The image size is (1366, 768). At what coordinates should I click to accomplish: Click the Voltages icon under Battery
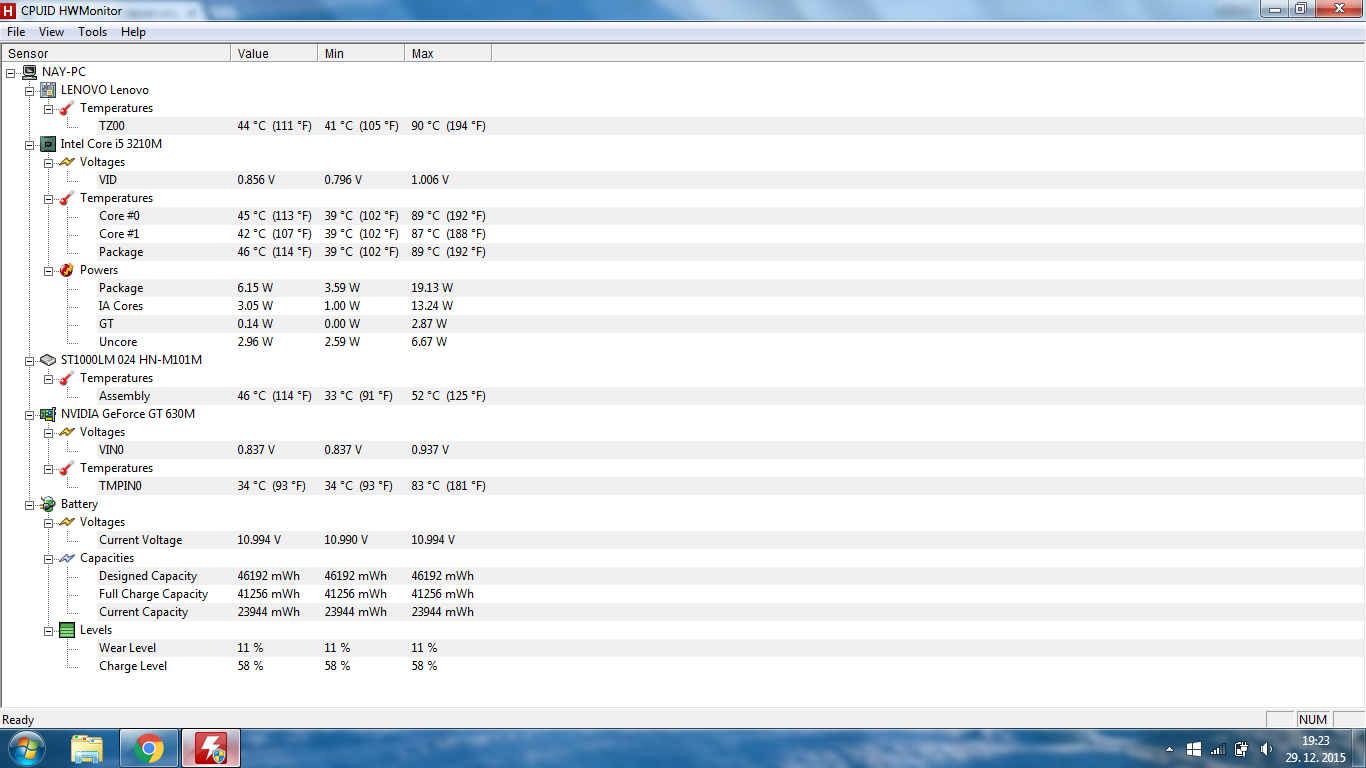67,522
